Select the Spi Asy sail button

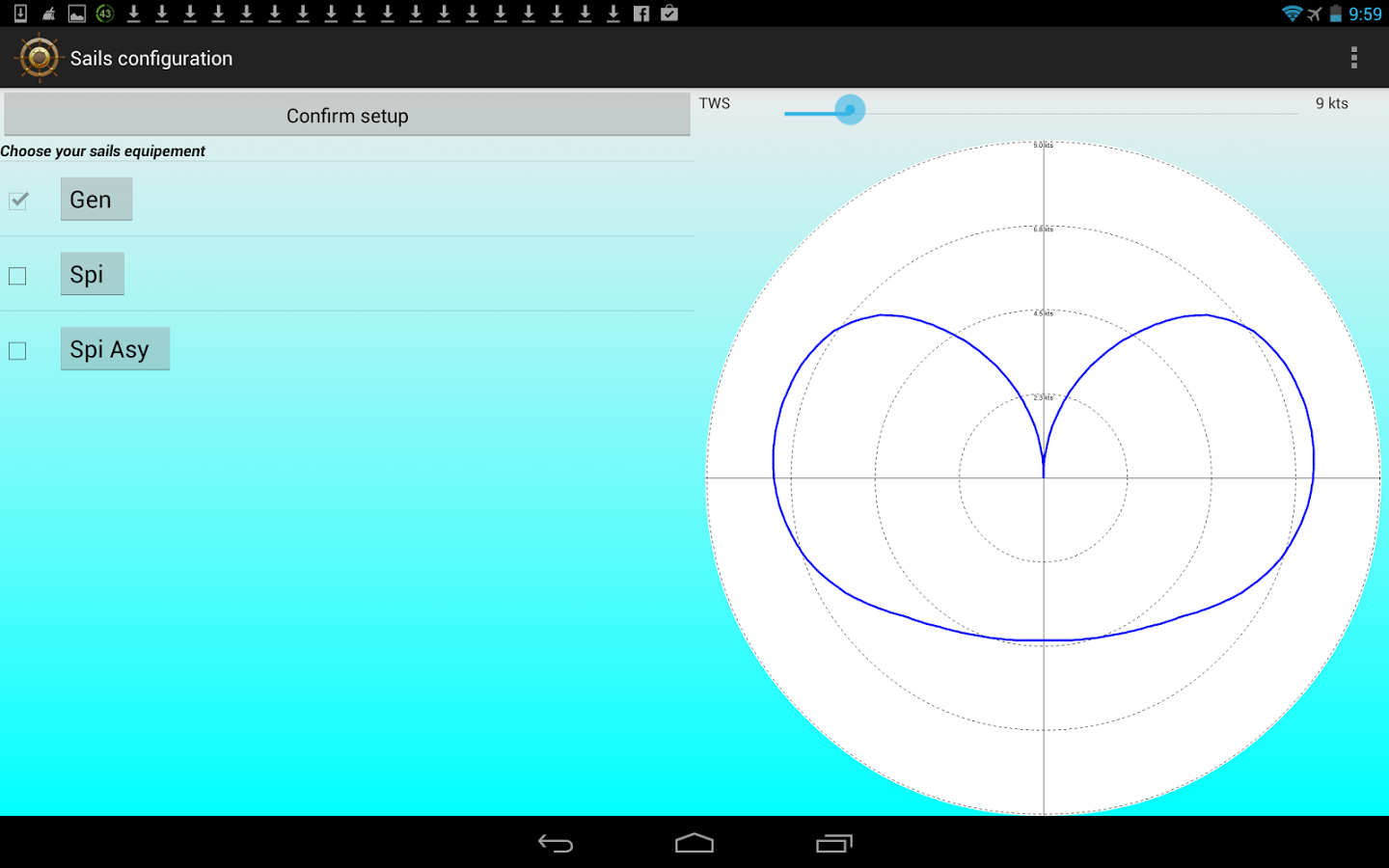[x=115, y=348]
